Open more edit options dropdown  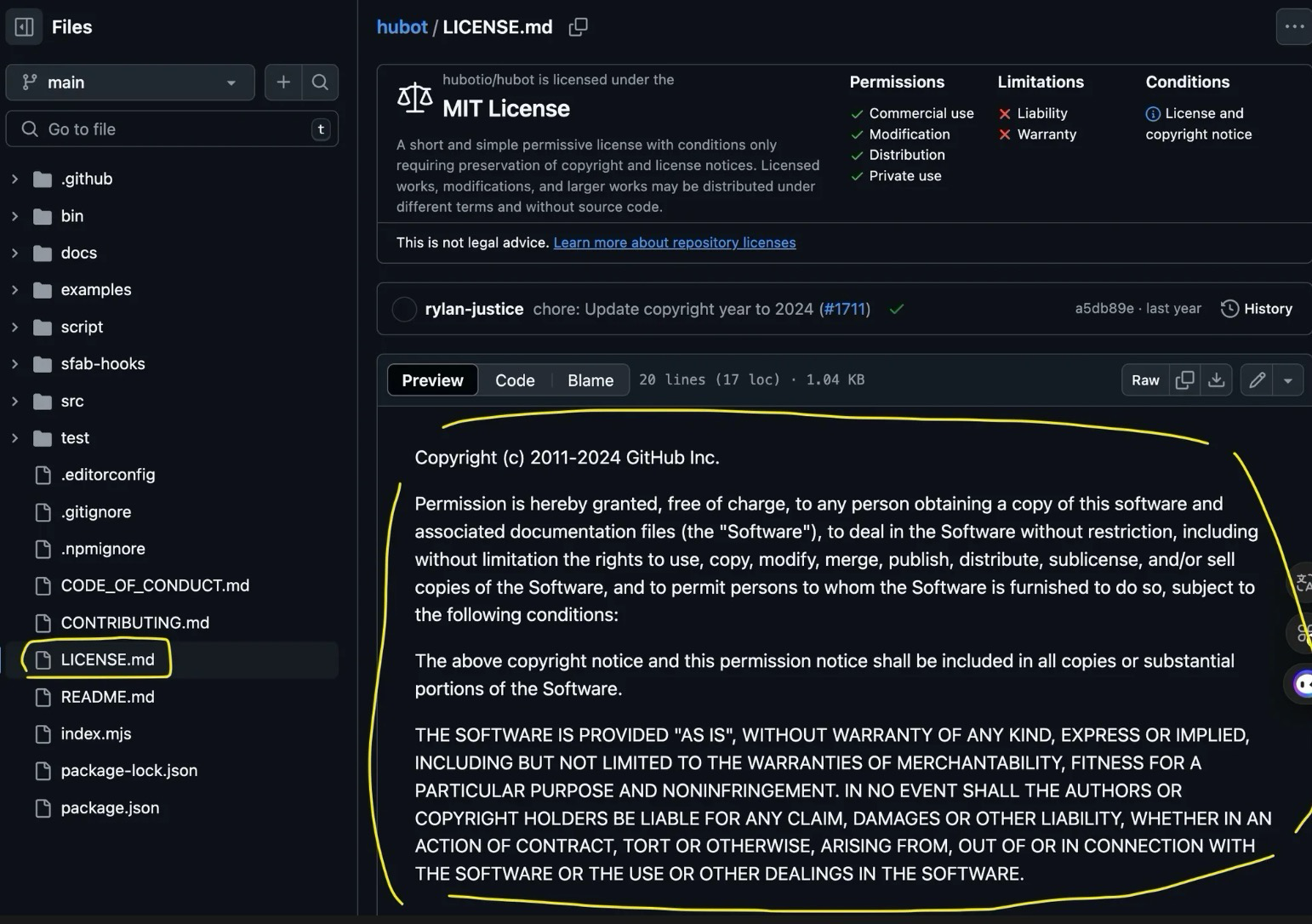[1288, 380]
